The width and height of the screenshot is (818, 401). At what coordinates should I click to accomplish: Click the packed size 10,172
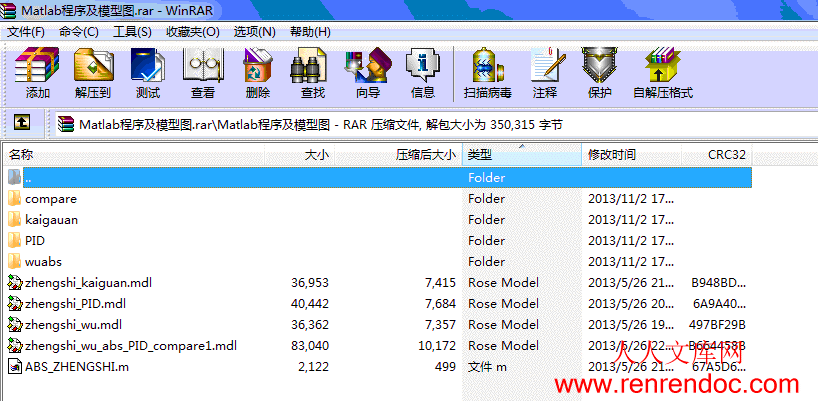[437, 345]
